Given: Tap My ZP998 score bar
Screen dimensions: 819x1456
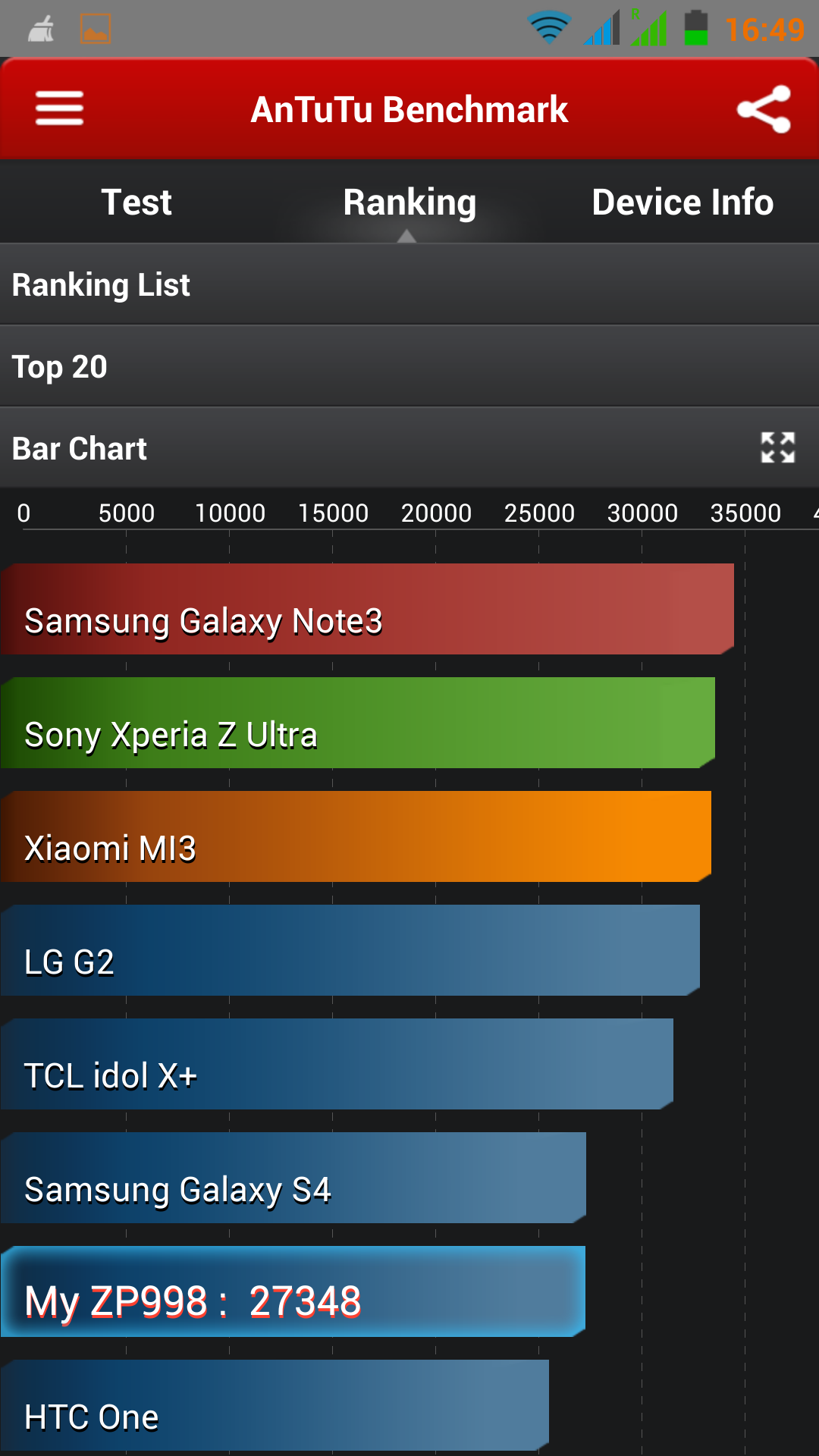Looking at the screenshot, I should tap(293, 1291).
